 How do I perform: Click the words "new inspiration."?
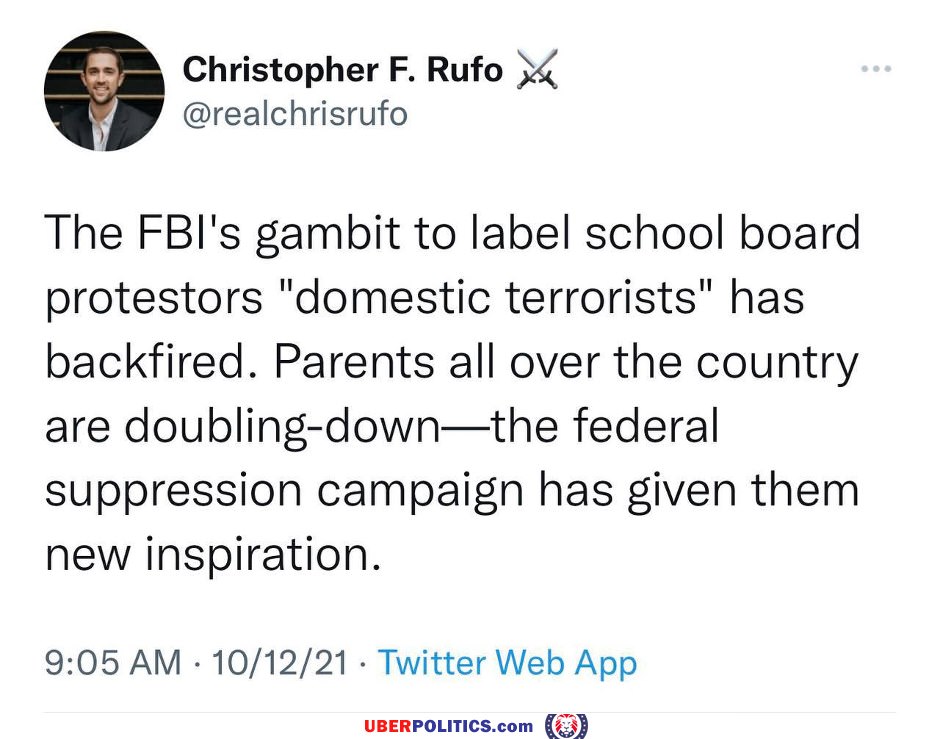pos(213,555)
